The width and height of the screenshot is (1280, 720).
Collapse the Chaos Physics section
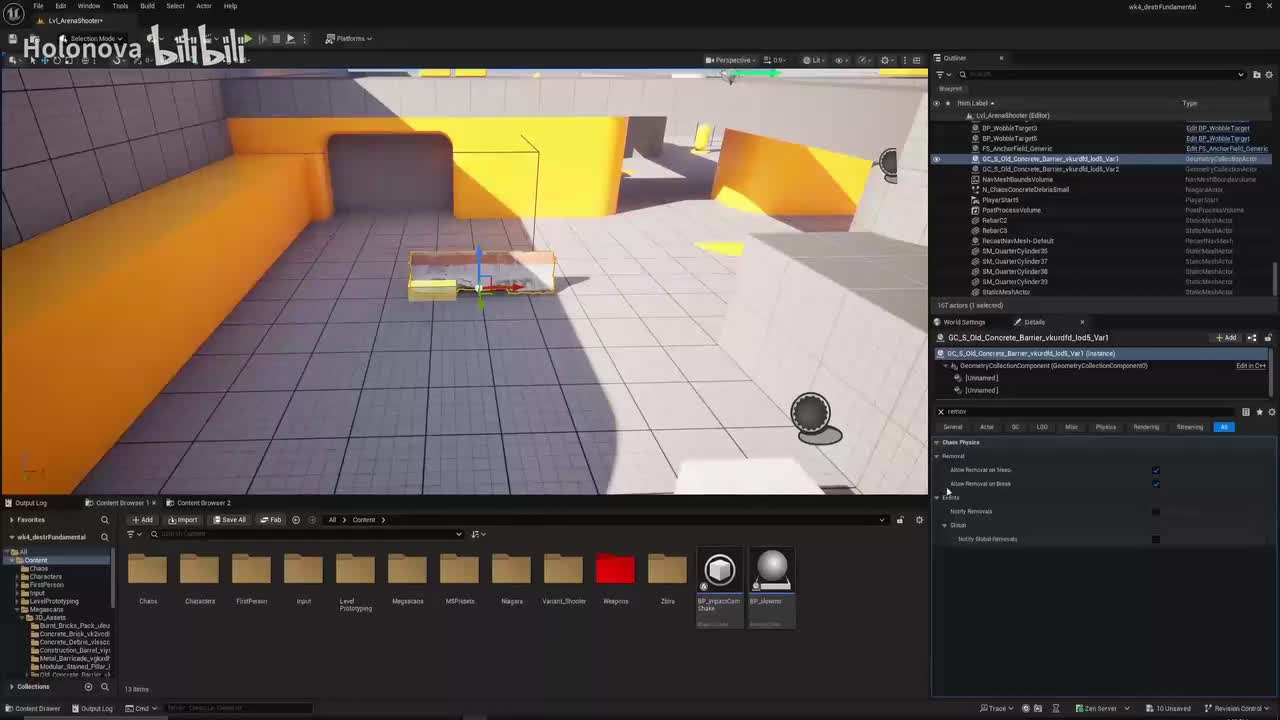coord(937,442)
